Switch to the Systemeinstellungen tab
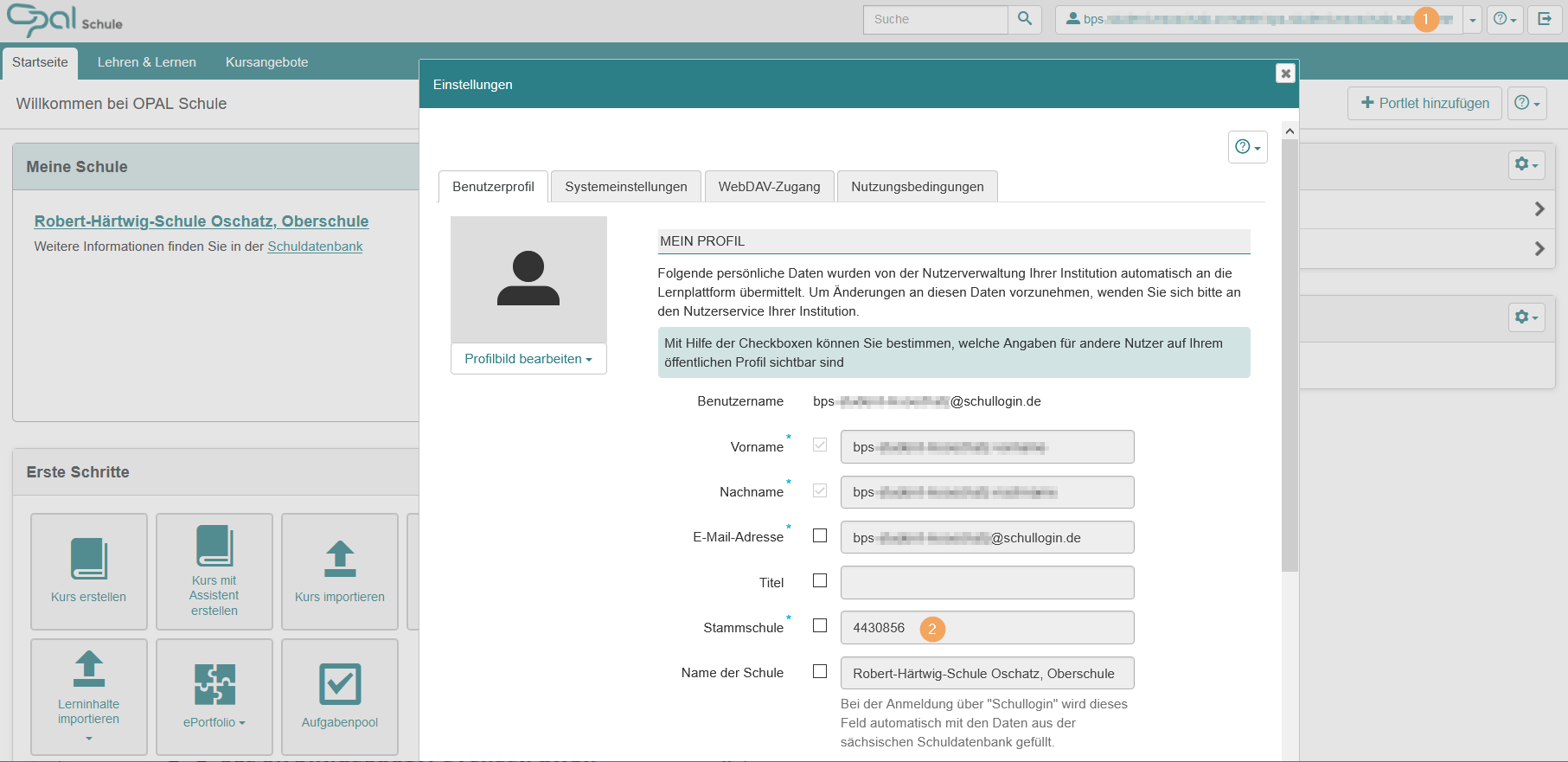 (626, 187)
